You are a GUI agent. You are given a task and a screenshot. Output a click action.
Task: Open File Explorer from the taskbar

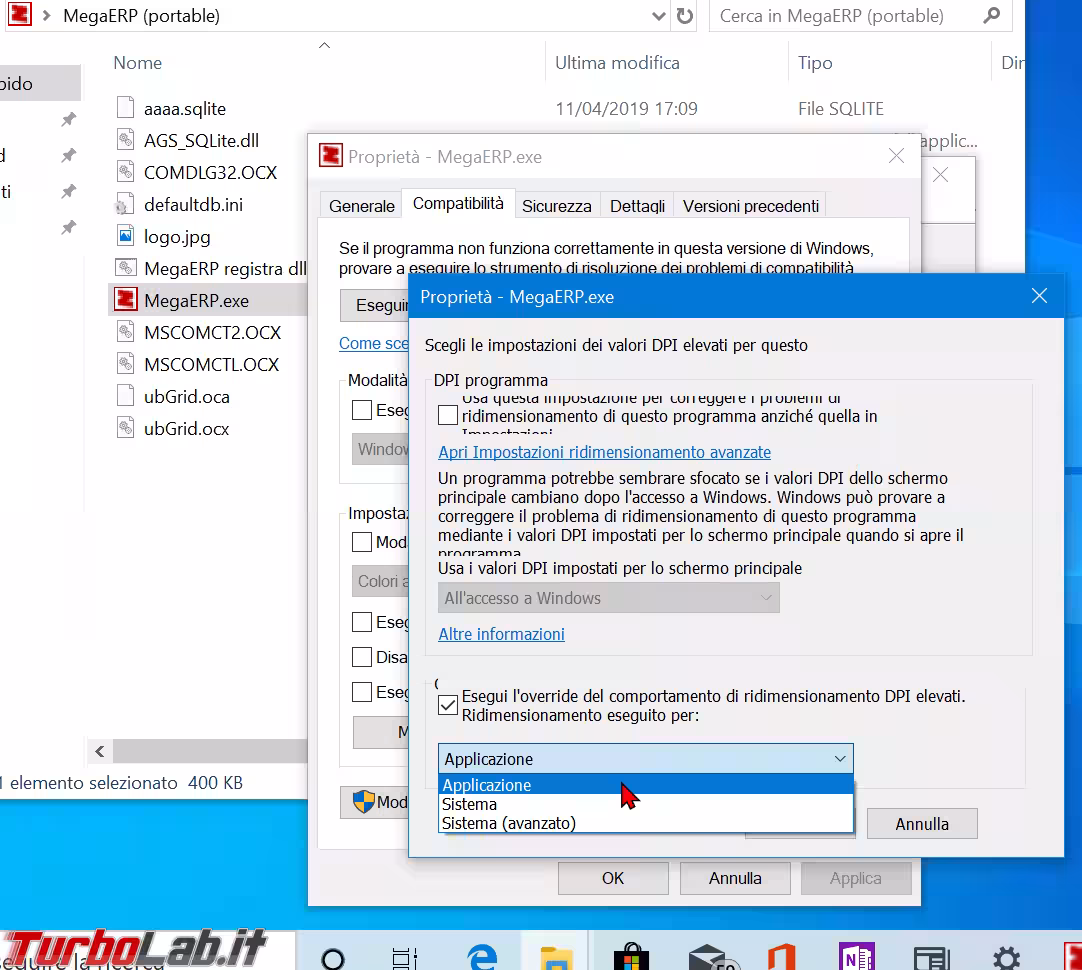(x=556, y=958)
